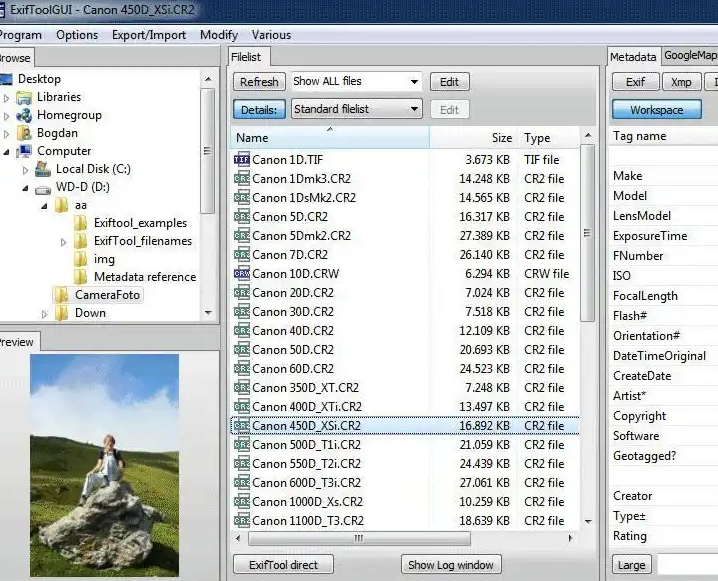This screenshot has width=718, height=581.
Task: Click the CR2 icon of Canon 1100D_T3.CR2
Action: pos(241,521)
